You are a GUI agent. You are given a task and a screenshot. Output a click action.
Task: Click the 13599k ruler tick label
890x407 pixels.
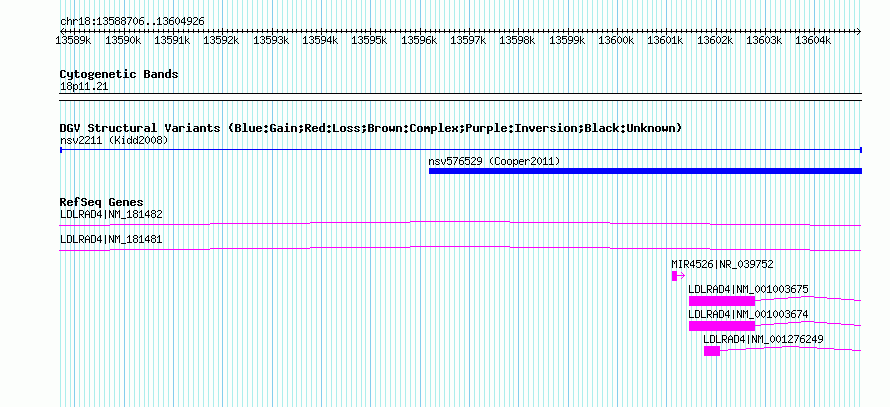(x=566, y=40)
